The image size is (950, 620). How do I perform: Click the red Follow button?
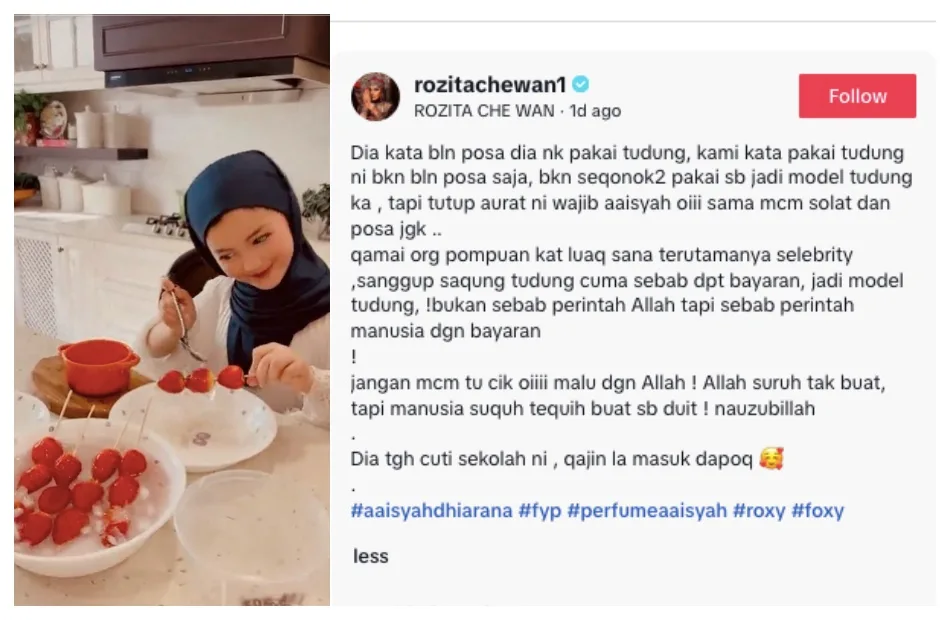(x=857, y=96)
